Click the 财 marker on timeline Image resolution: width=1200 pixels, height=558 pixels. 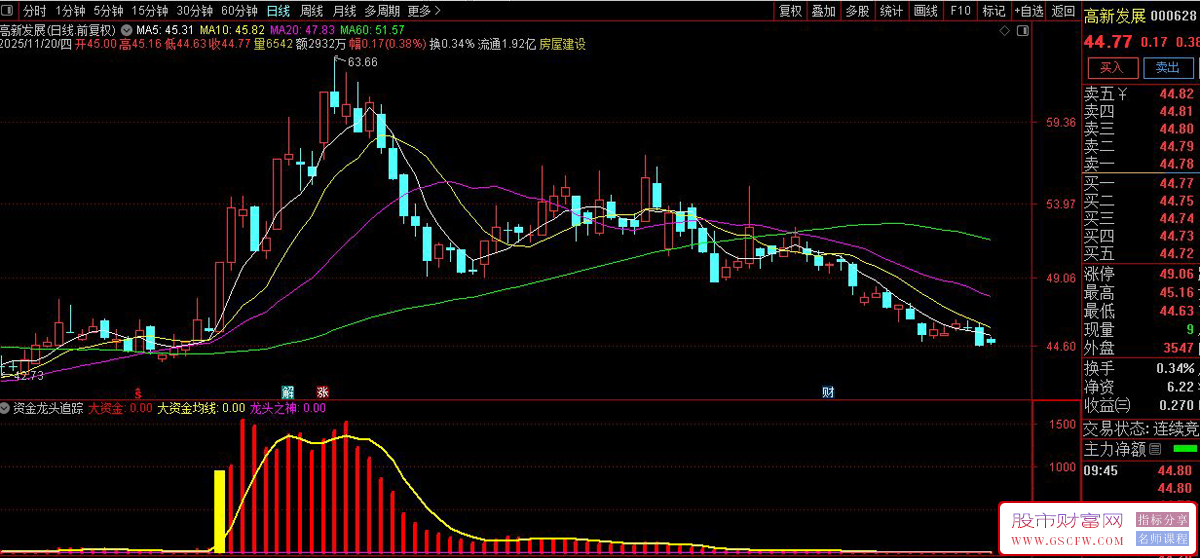[x=828, y=391]
